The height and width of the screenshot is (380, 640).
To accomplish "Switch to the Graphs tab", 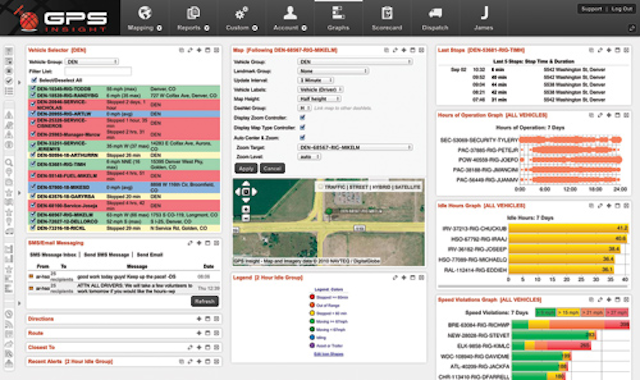I will pos(338,18).
